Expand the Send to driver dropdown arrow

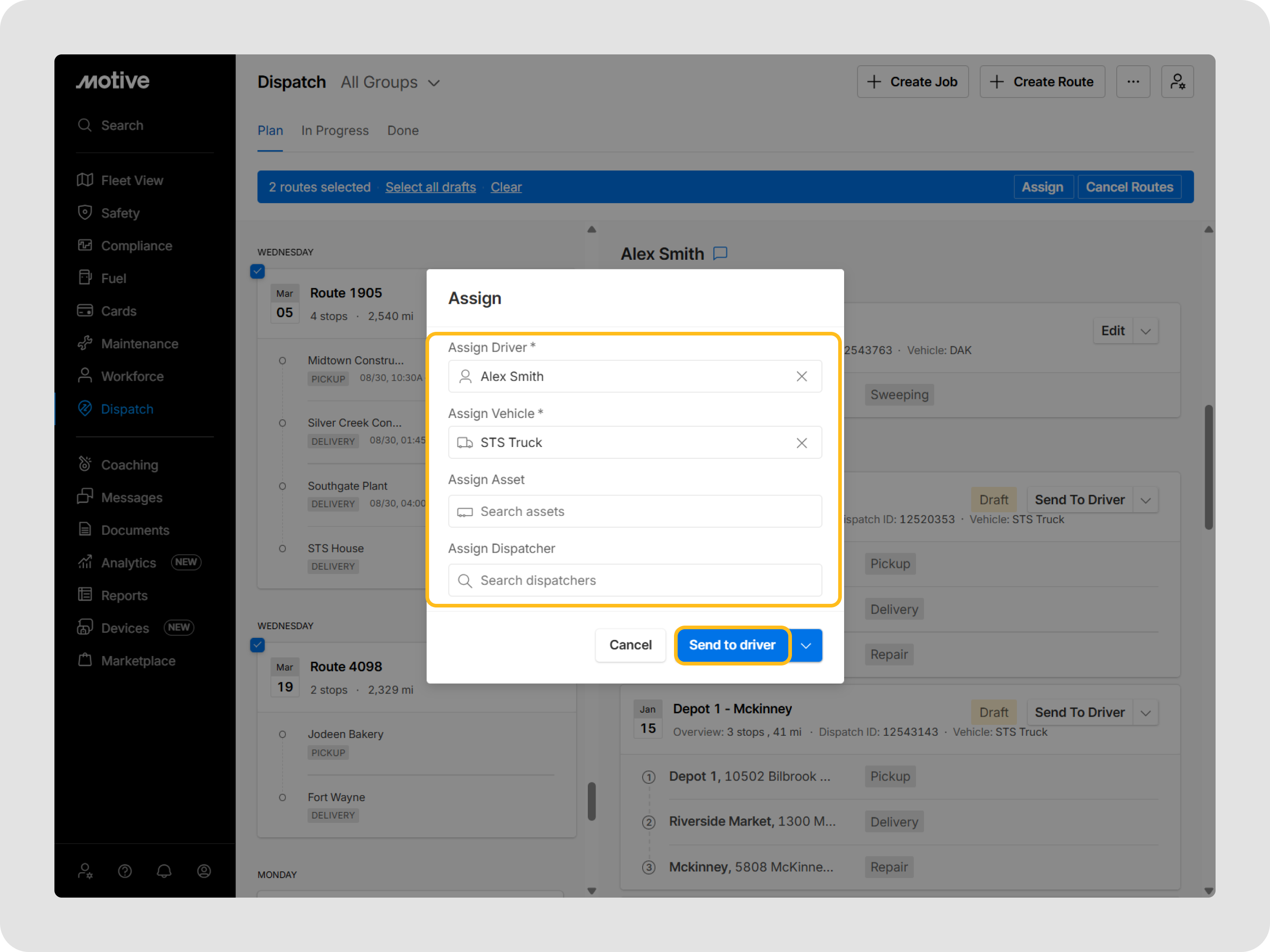(x=806, y=645)
